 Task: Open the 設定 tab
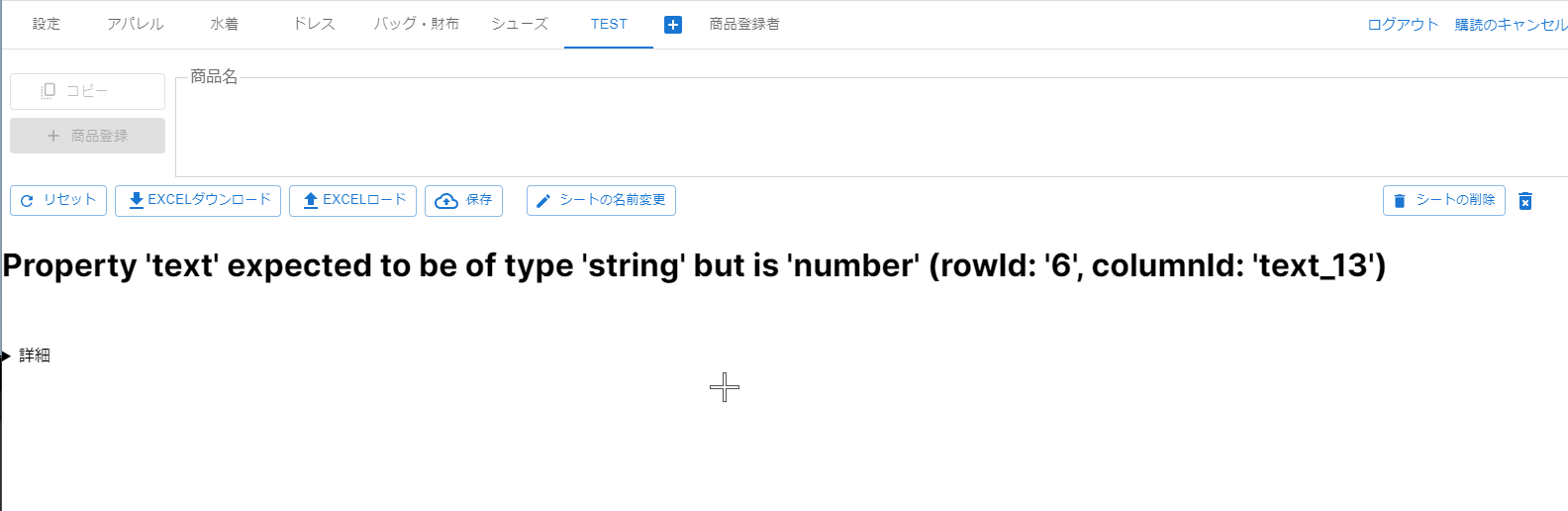pos(47,24)
